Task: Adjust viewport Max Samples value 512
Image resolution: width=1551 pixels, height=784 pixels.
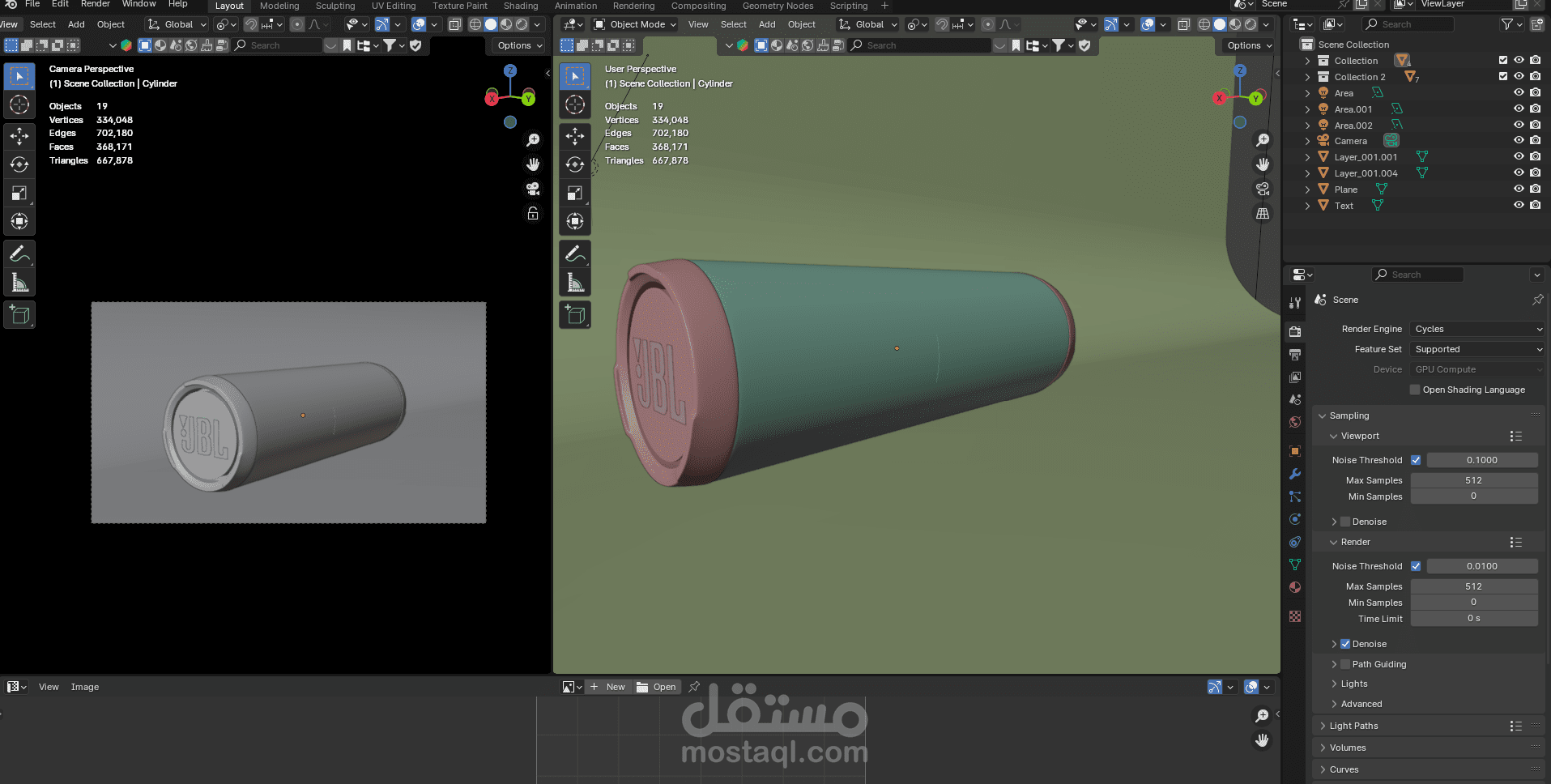Action: [x=1474, y=480]
